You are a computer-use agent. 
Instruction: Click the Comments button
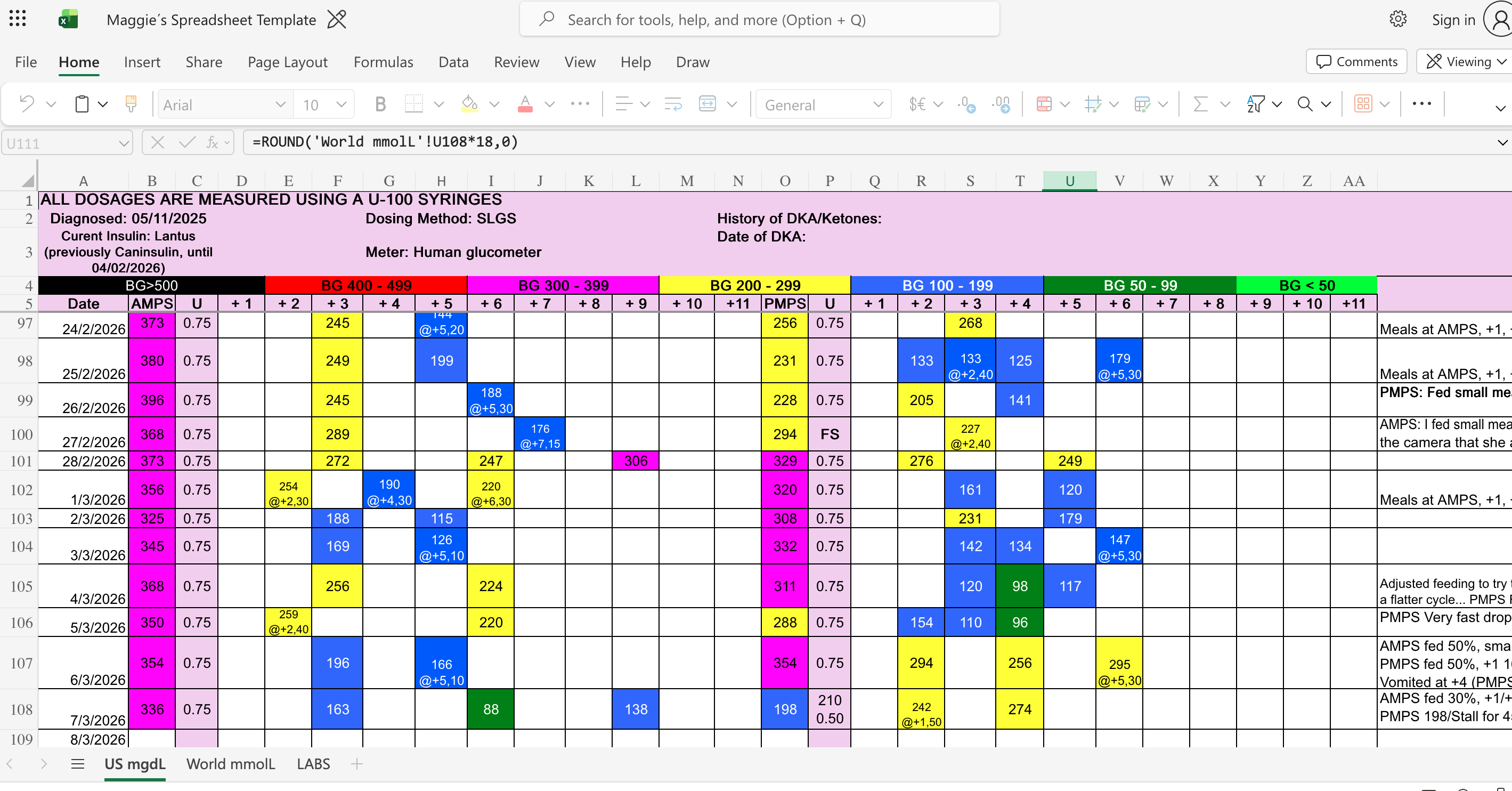tap(1356, 62)
